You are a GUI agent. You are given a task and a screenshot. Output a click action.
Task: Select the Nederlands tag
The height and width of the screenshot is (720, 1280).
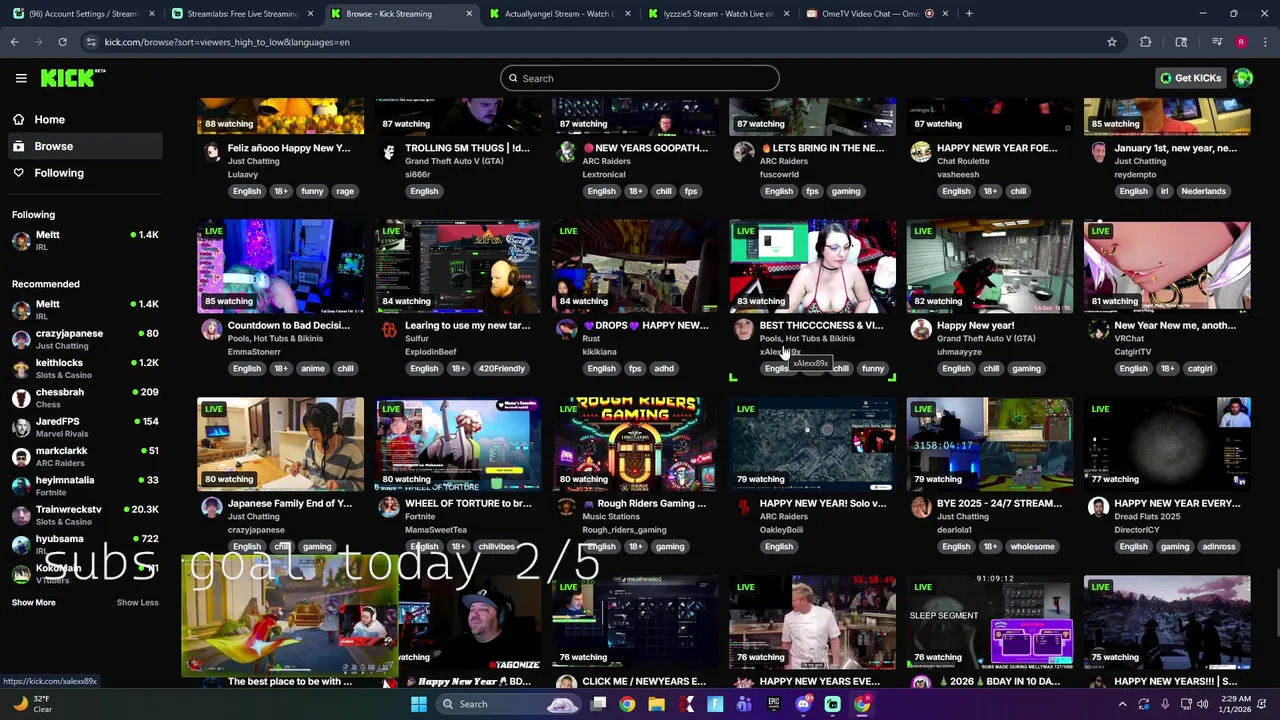point(1203,191)
